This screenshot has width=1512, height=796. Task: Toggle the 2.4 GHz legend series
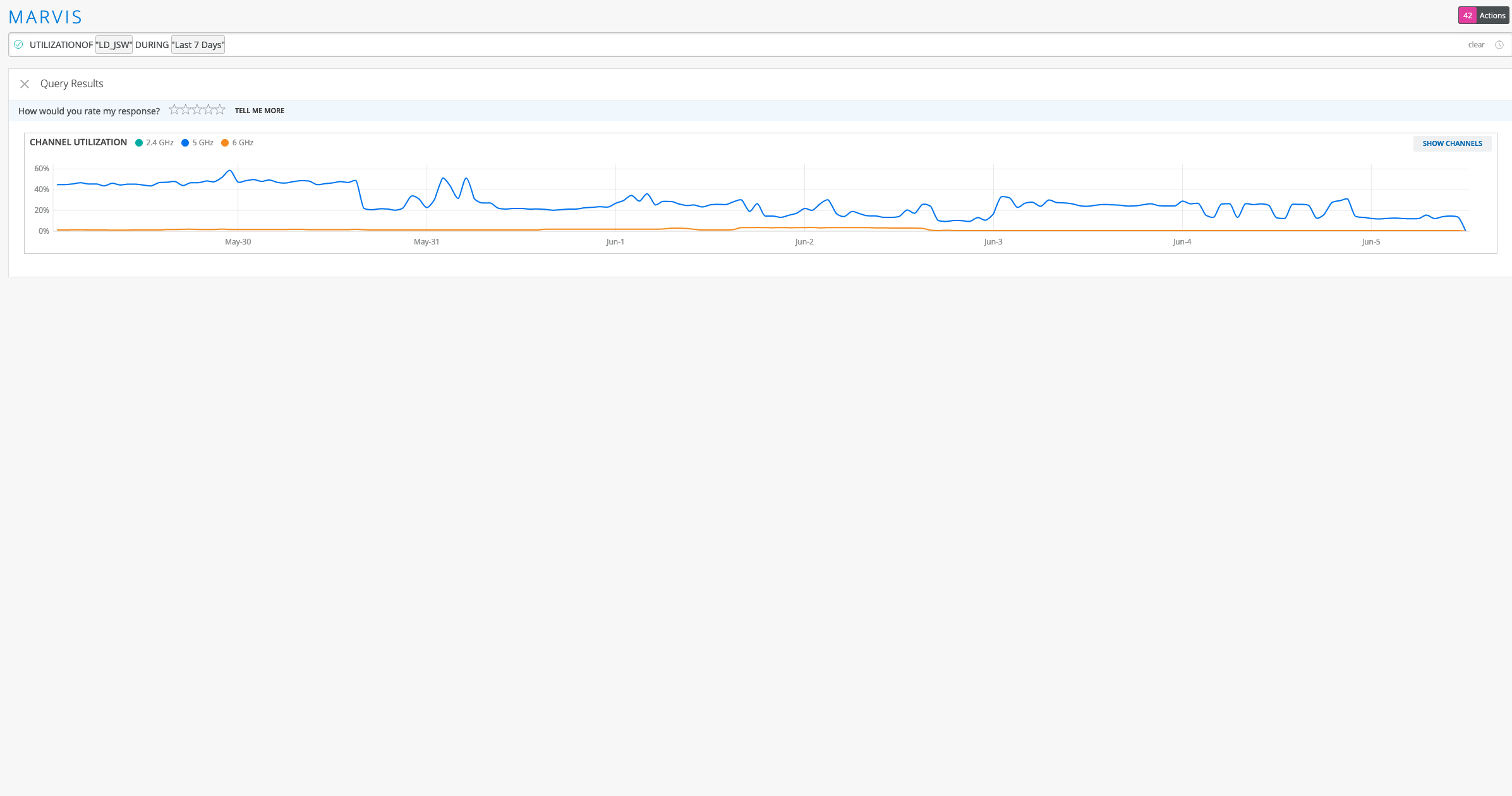pos(154,143)
